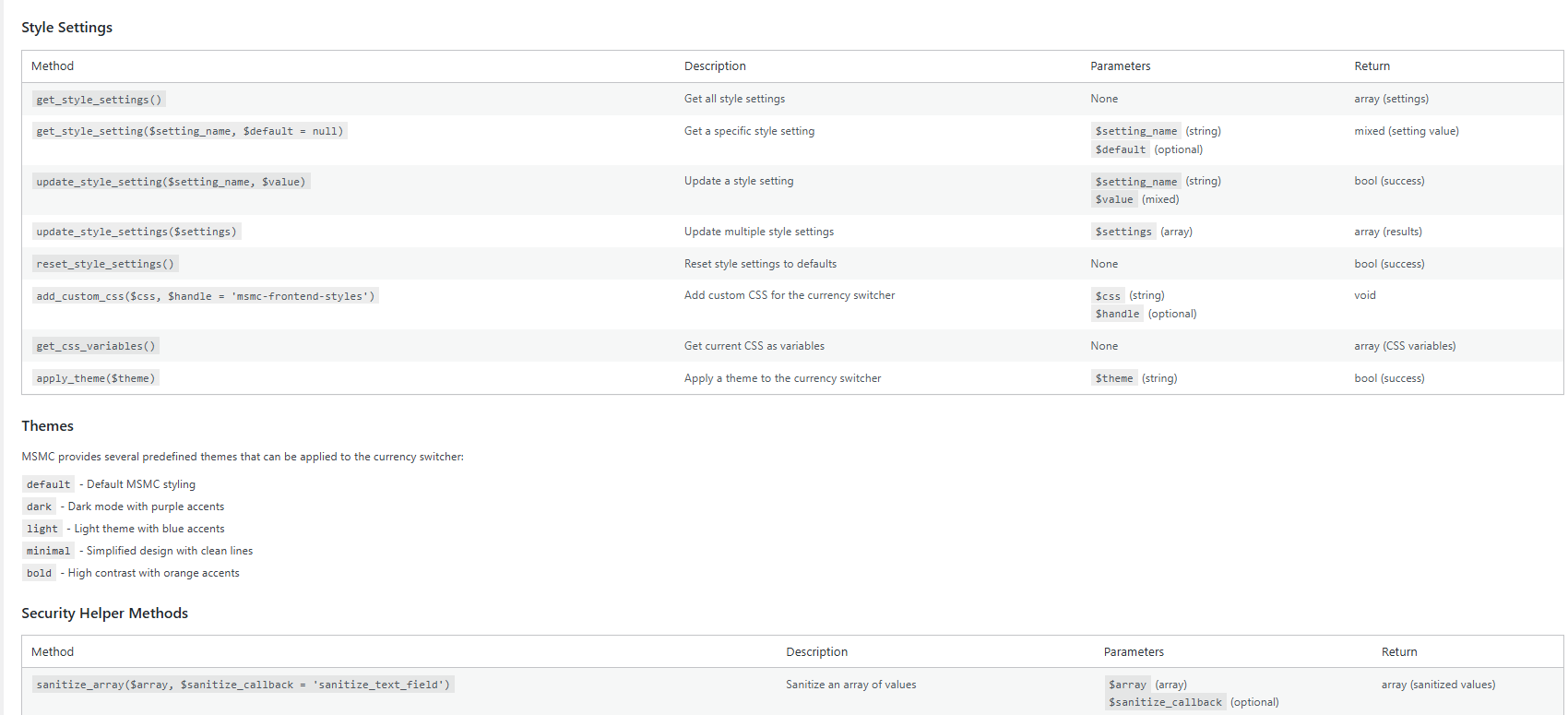
Task: Click 'Security Helper Methods' heading
Action: click(x=105, y=614)
